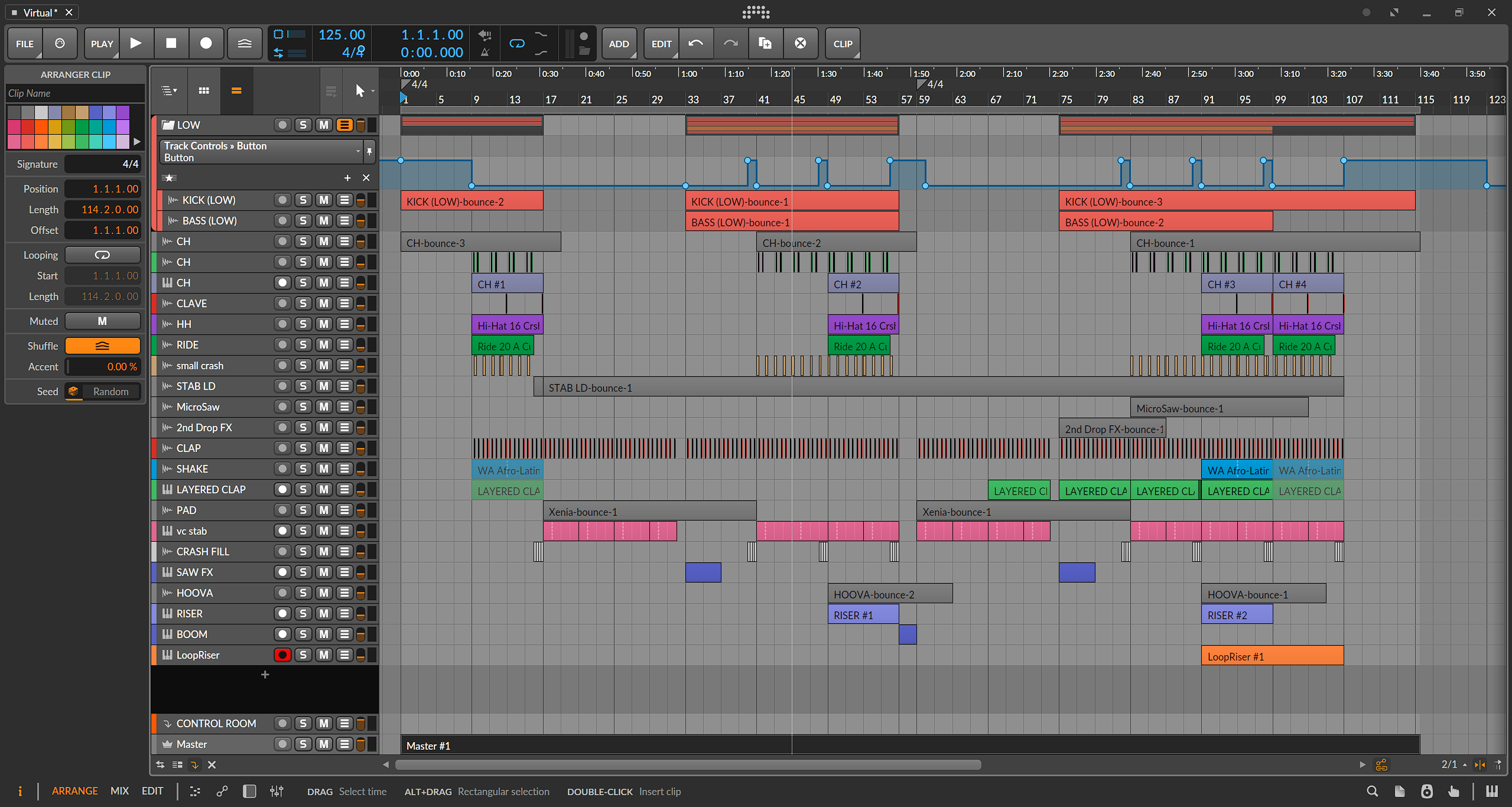Start recording with the global record icon
Viewport: 1512px width, 807px height.
point(206,43)
